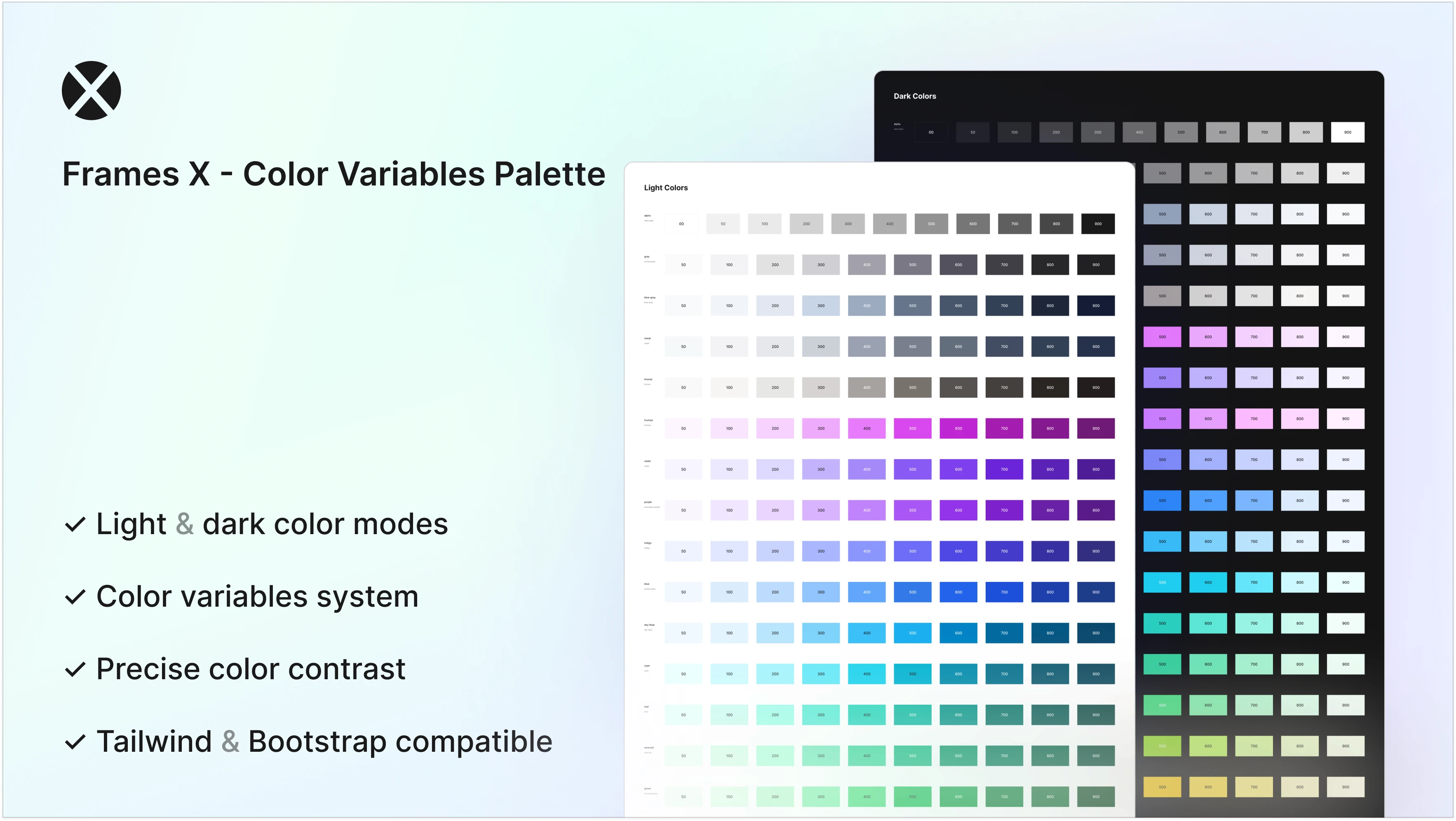Click the 'alpha' row label in Light Colors

click(x=648, y=216)
